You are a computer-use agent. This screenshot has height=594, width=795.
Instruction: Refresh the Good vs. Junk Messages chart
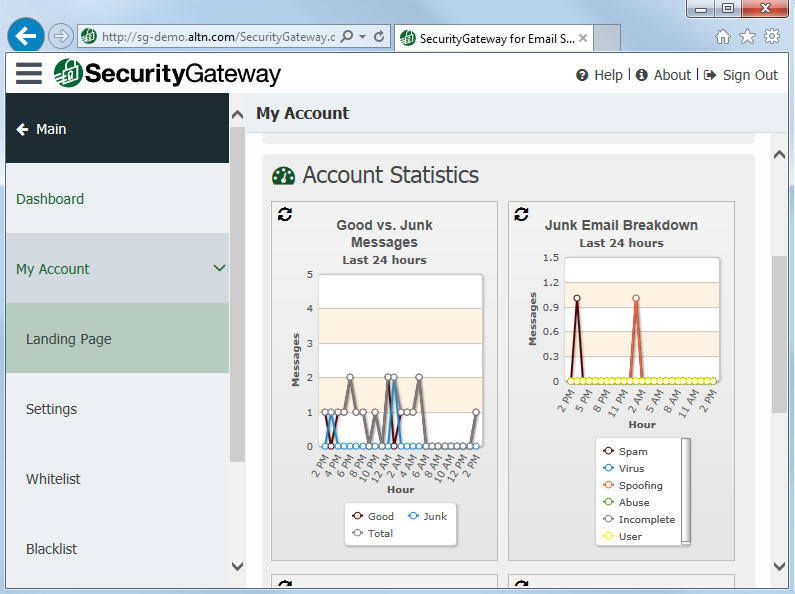(x=285, y=214)
